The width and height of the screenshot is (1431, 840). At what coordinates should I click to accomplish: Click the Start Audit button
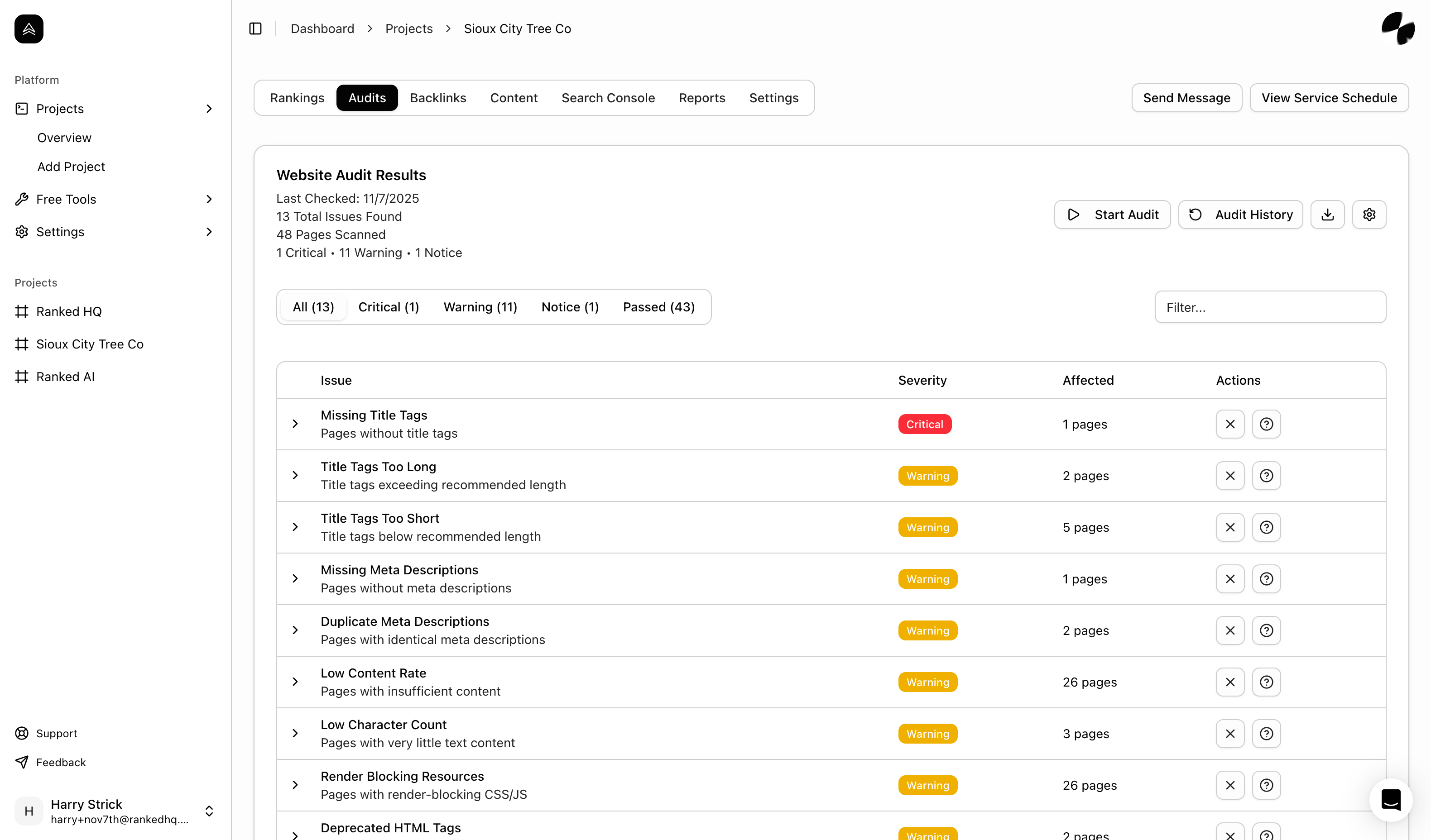pyautogui.click(x=1112, y=215)
